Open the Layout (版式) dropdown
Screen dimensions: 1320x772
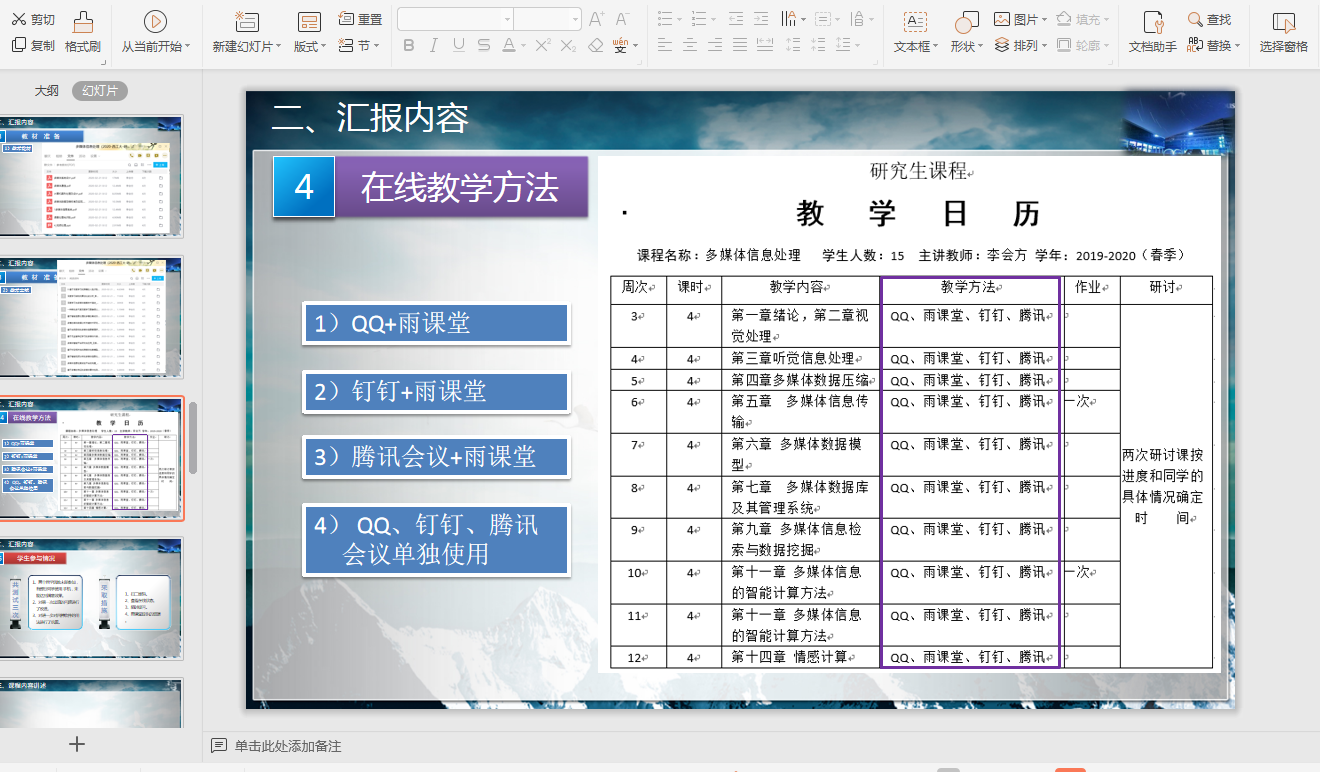311,46
